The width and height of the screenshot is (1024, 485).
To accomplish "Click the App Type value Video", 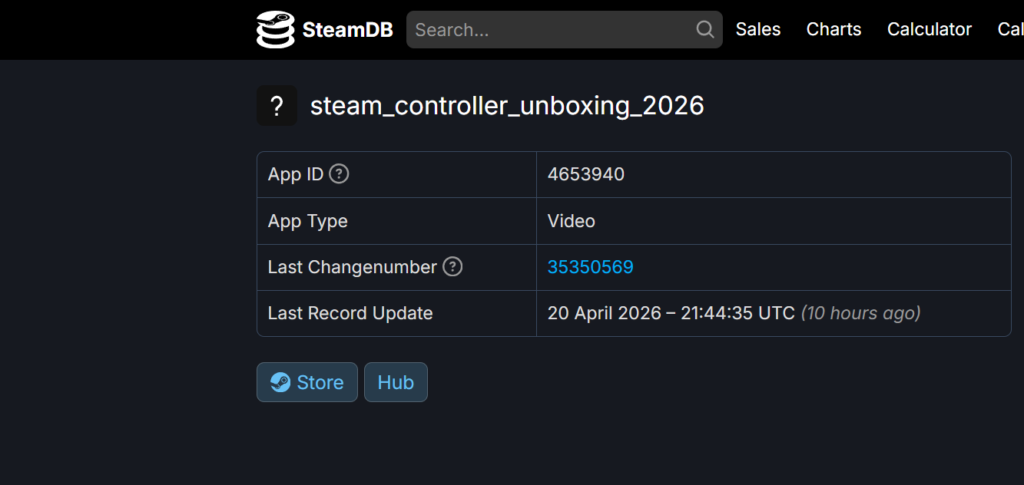I will pos(571,221).
